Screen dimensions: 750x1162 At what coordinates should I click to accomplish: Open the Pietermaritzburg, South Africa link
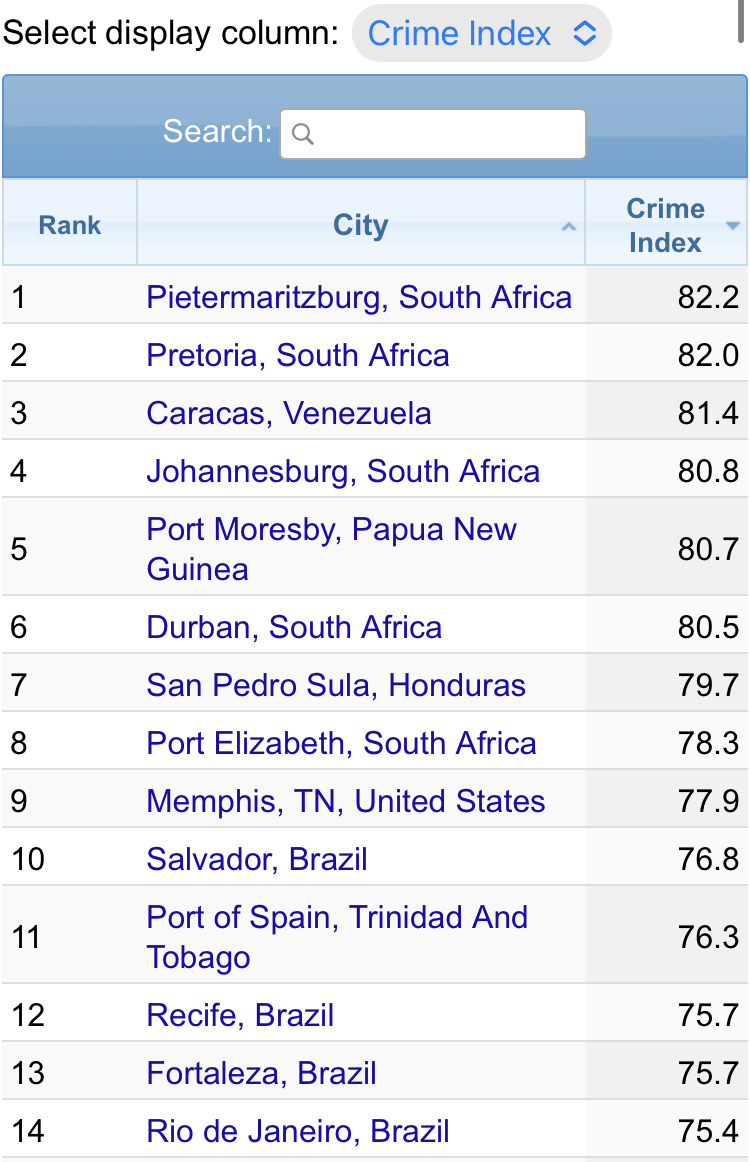(359, 297)
